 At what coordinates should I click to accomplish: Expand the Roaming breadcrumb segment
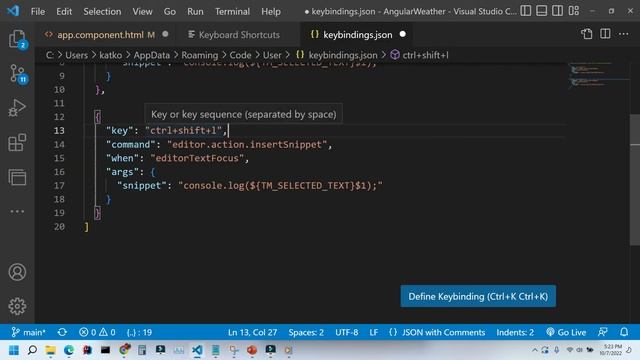[200, 55]
